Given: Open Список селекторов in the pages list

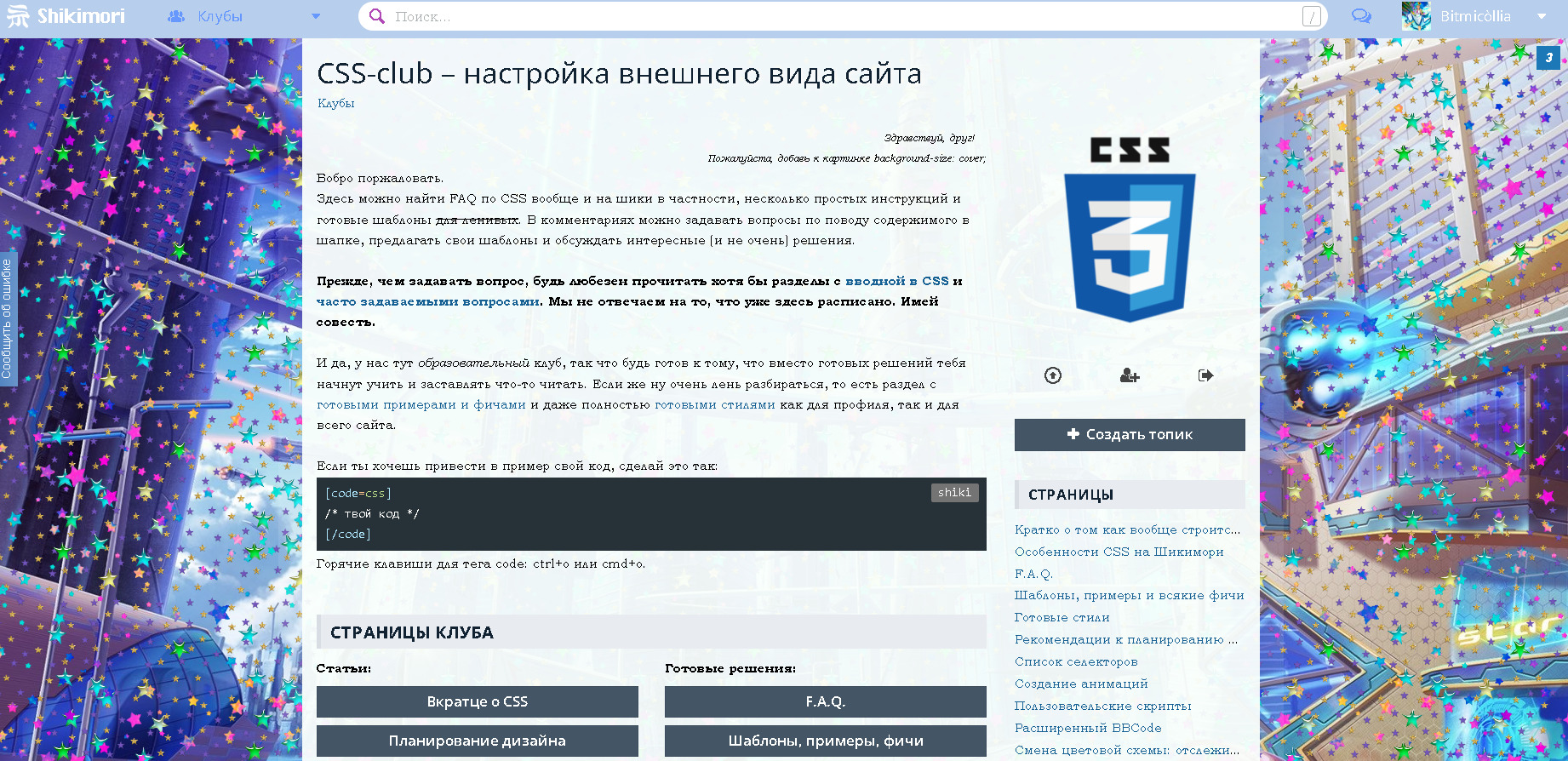Looking at the screenshot, I should 1076,661.
